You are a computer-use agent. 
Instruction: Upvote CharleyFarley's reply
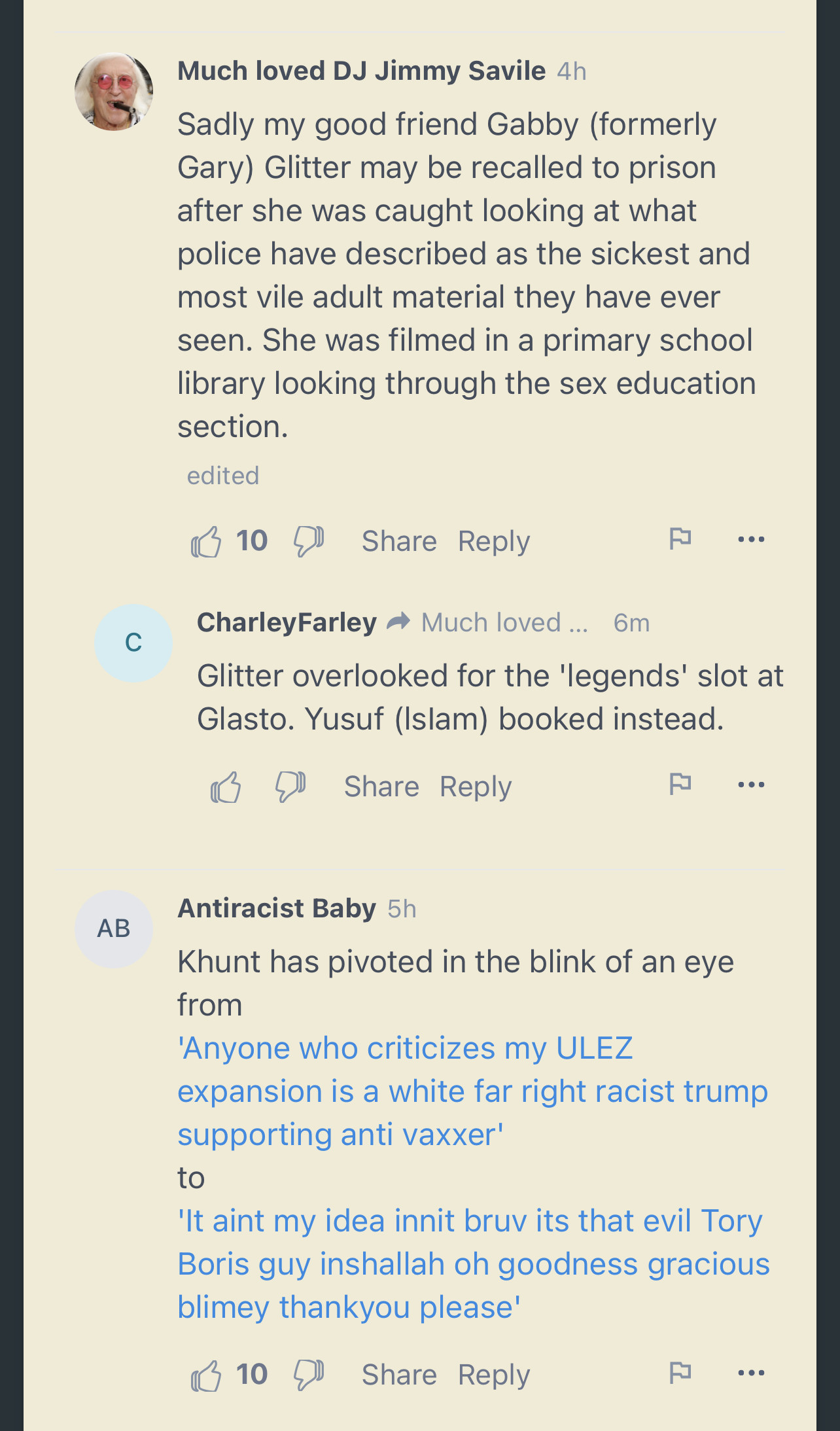coord(226,786)
